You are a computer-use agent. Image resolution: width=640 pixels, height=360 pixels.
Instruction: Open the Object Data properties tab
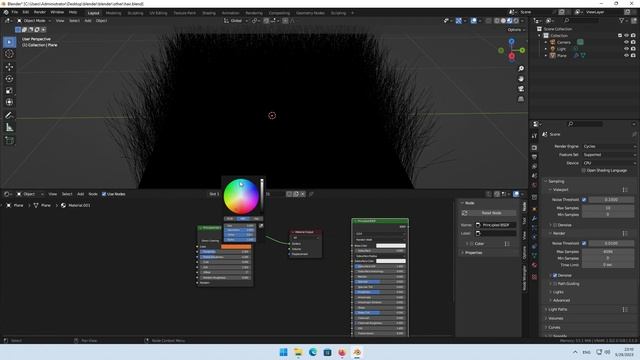(x=534, y=256)
